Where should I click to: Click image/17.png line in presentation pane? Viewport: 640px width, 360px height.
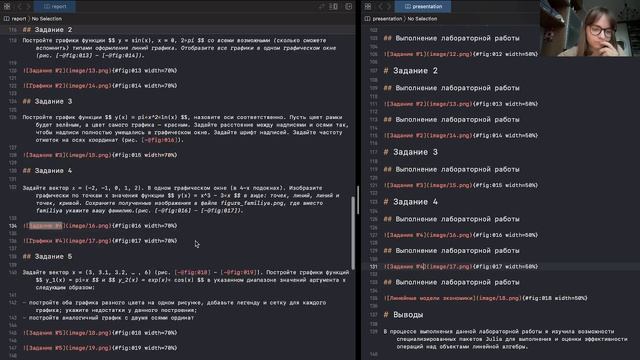point(461,267)
